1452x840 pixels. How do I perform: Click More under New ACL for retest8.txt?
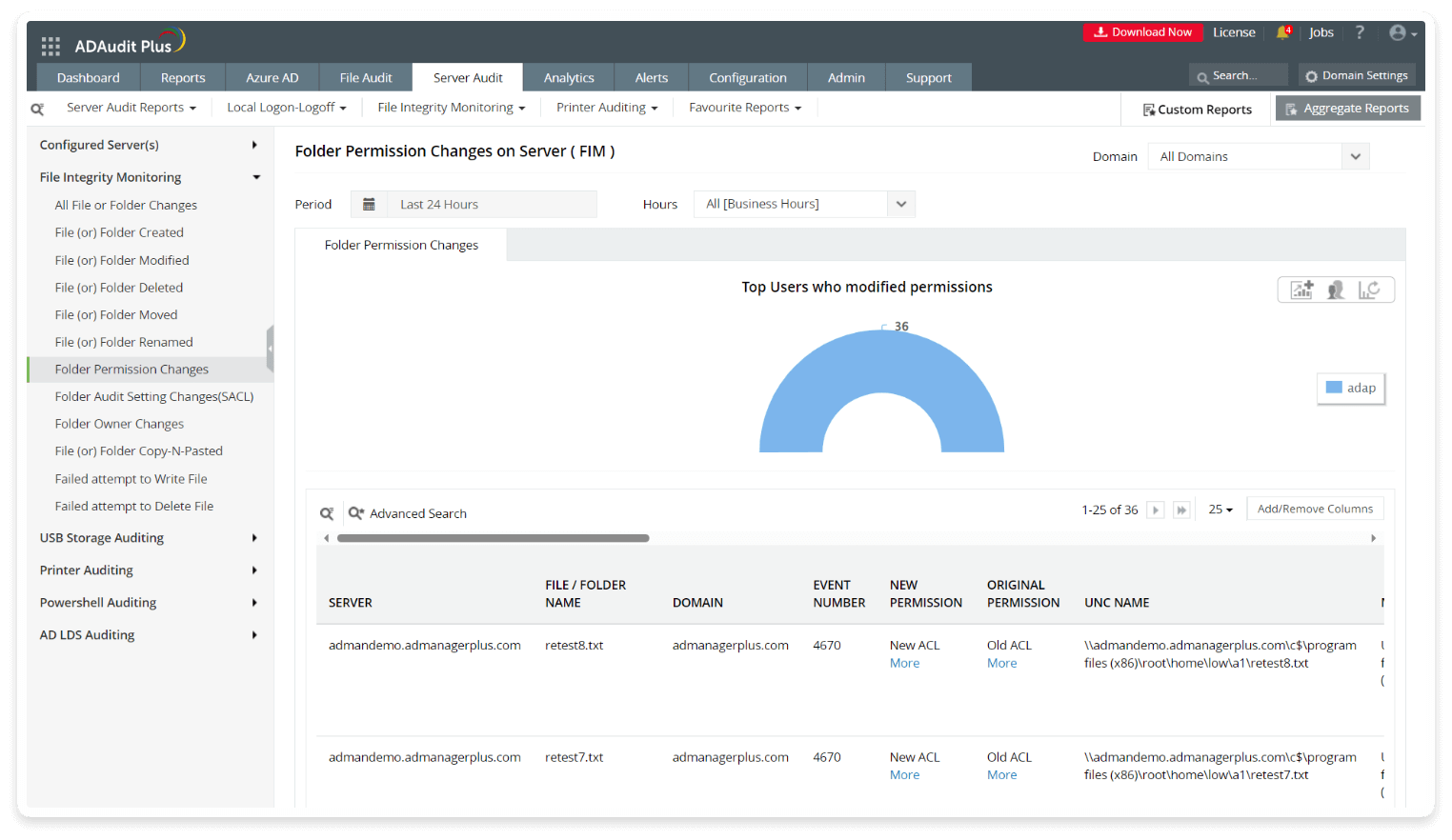tap(905, 664)
